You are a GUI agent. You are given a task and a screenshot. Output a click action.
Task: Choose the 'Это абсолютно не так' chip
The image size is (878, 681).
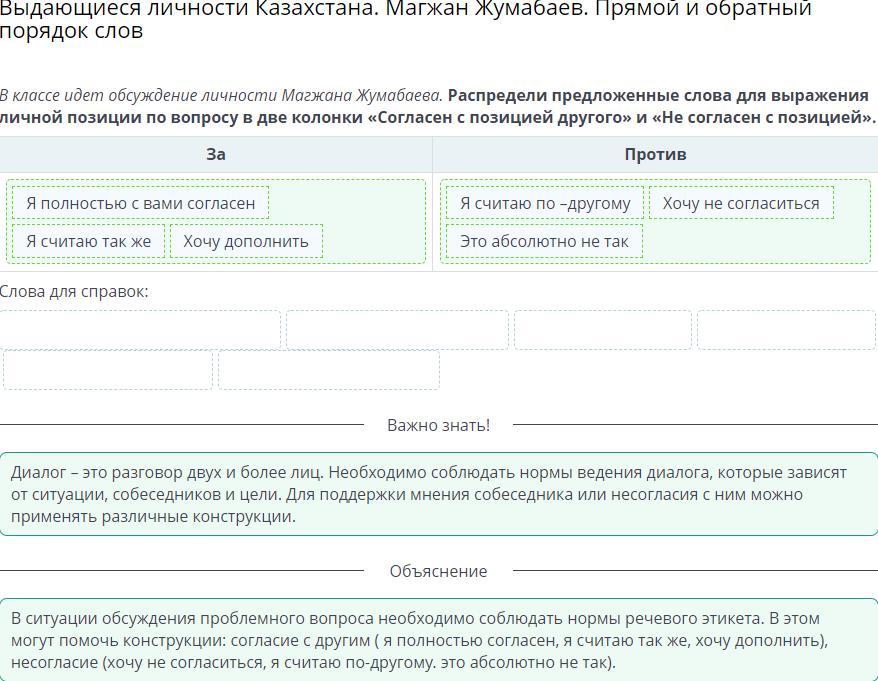click(544, 241)
